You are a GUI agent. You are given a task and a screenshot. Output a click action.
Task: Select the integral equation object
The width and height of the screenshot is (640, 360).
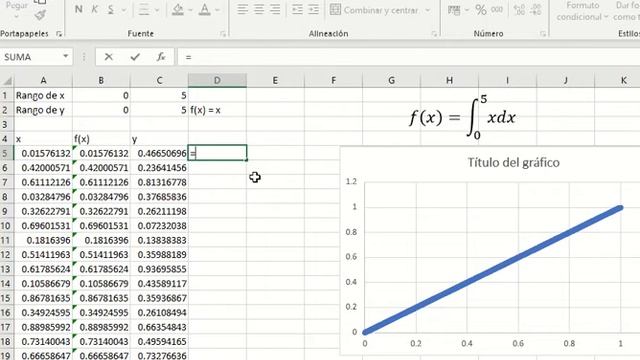(x=463, y=117)
